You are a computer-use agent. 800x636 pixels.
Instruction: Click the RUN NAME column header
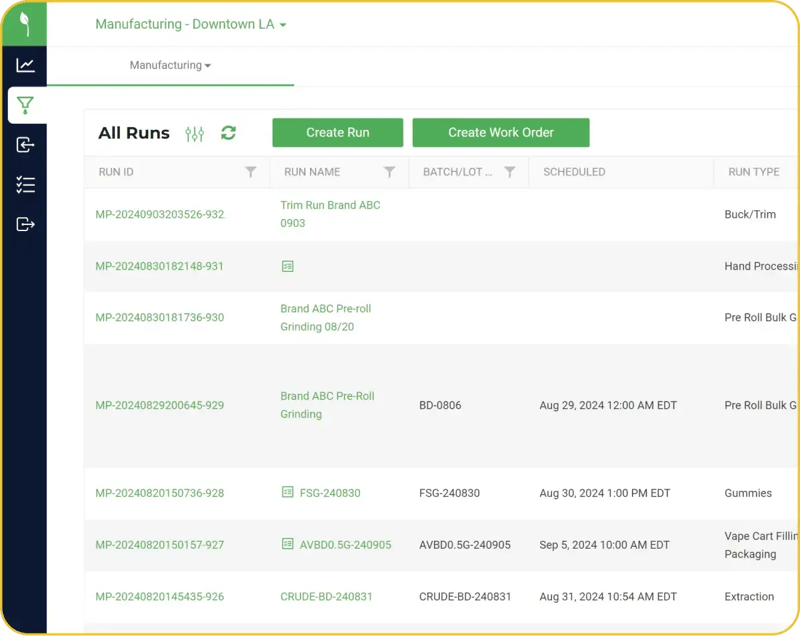click(312, 172)
